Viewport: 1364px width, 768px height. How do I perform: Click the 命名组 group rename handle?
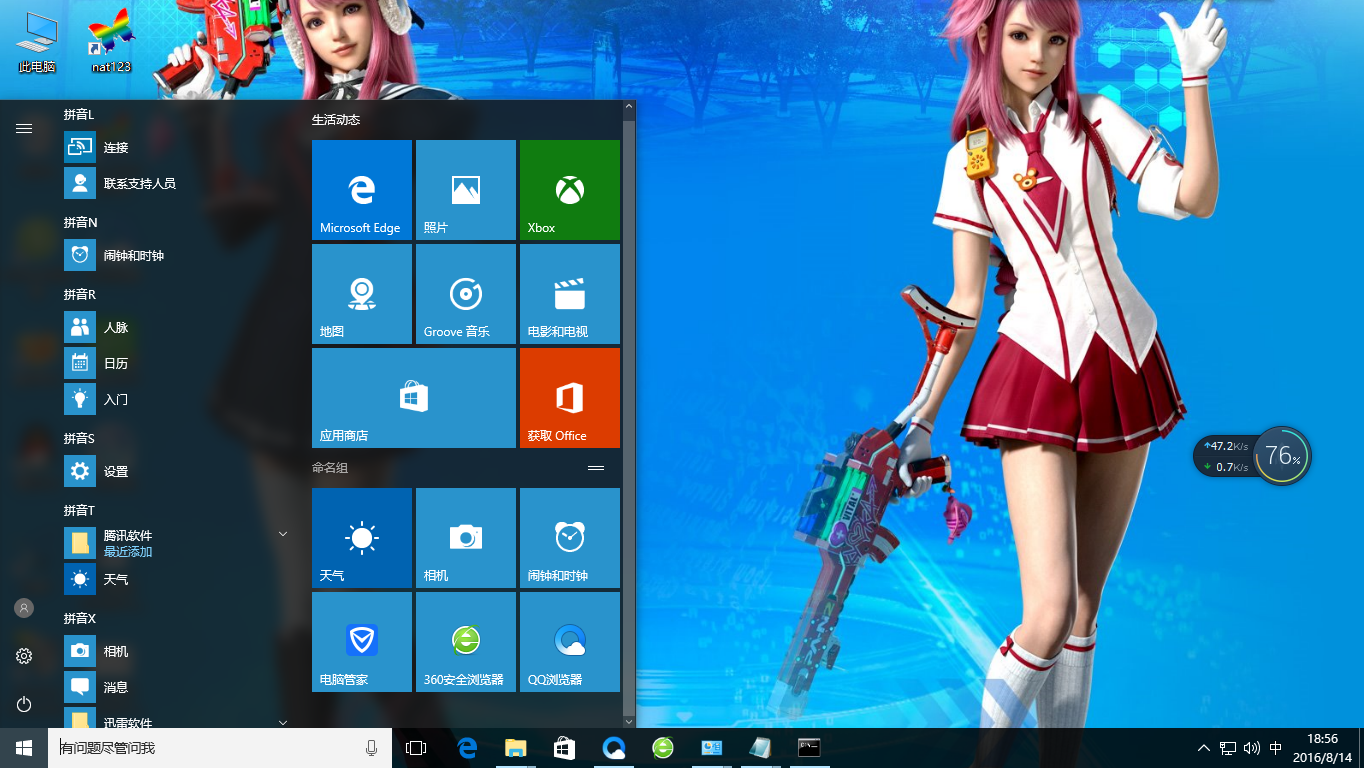[596, 468]
